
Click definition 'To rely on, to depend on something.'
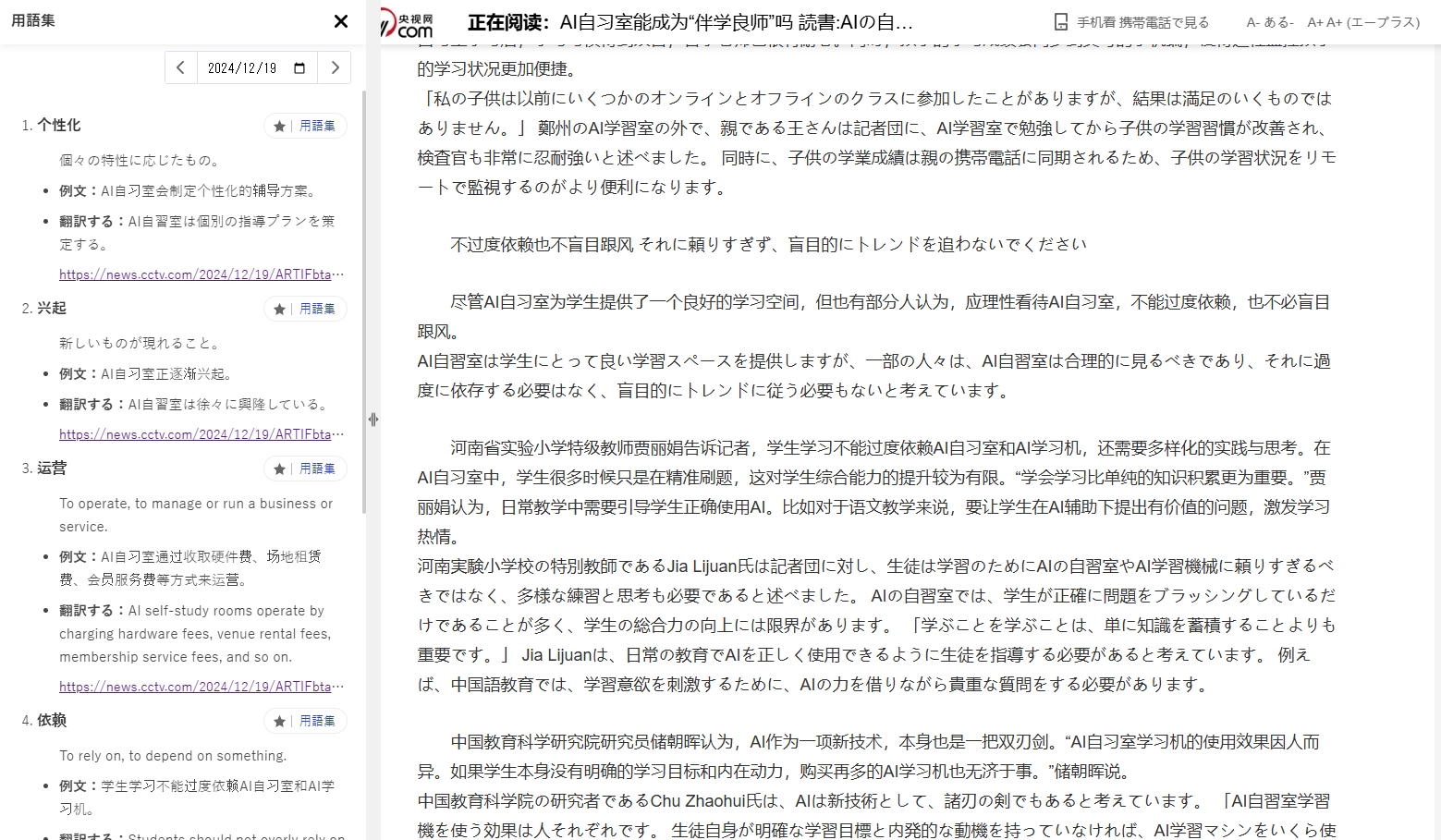tap(173, 756)
